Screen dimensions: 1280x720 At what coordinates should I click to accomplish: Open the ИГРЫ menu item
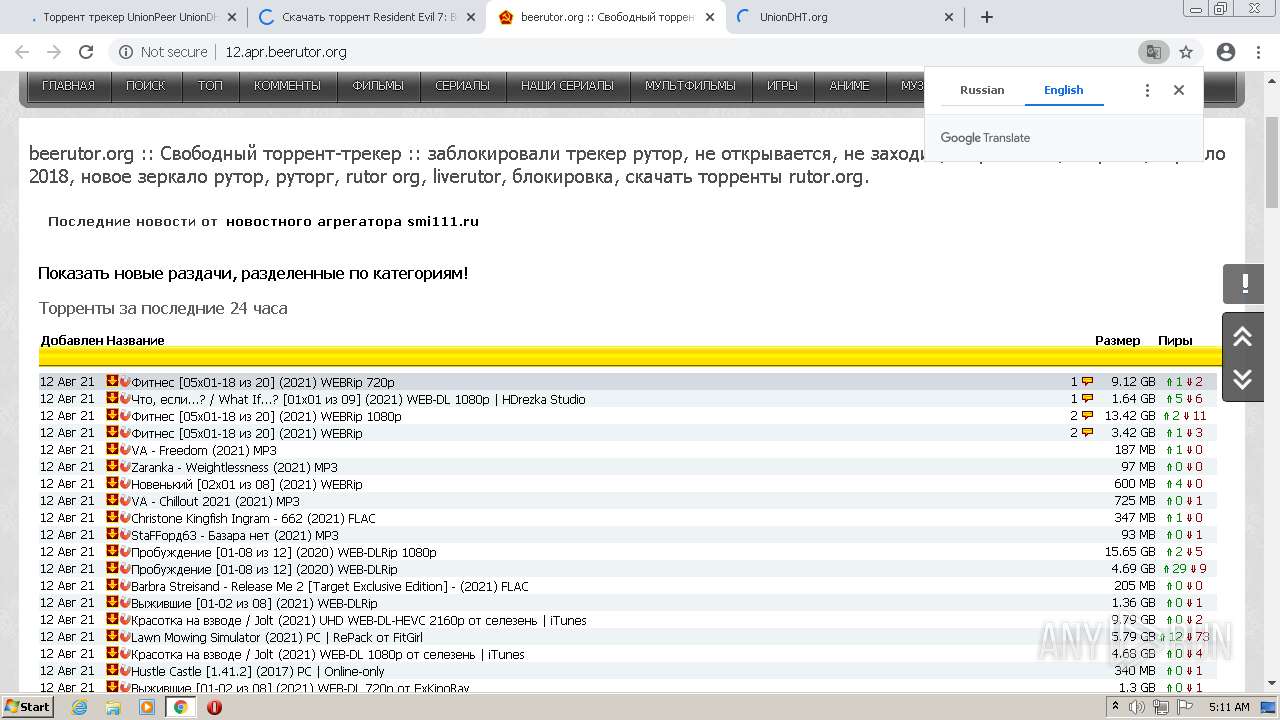tap(782, 86)
